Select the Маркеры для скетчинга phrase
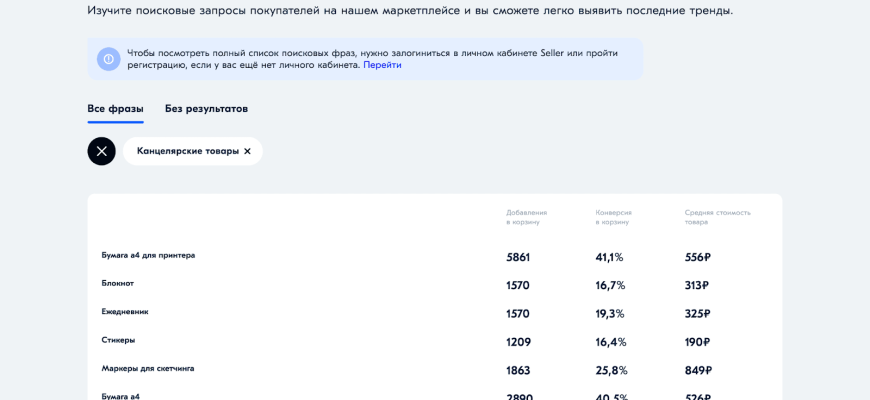 pyautogui.click(x=147, y=368)
